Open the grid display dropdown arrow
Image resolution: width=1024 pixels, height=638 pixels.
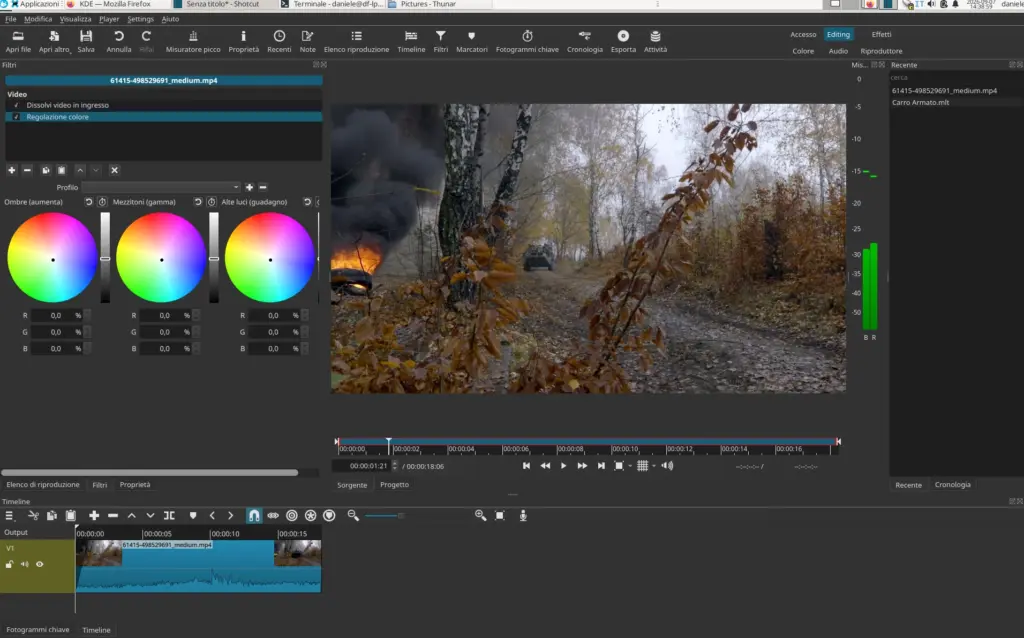pyautogui.click(x=654, y=466)
